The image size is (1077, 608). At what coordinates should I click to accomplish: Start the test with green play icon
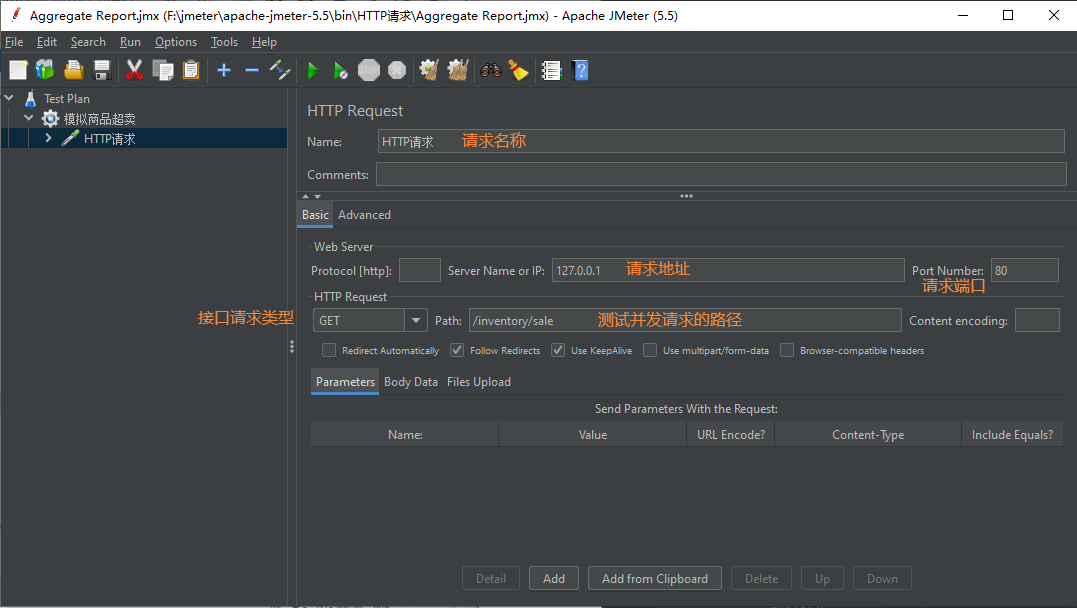[313, 70]
